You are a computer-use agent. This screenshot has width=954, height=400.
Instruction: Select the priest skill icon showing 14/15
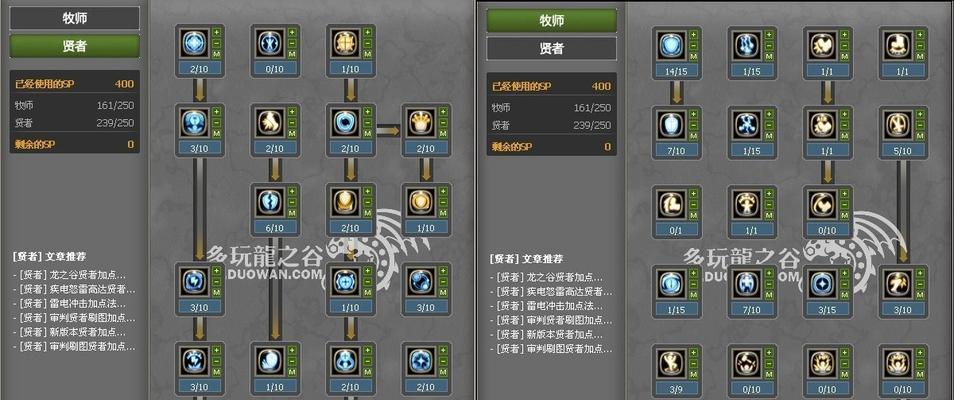[671, 45]
